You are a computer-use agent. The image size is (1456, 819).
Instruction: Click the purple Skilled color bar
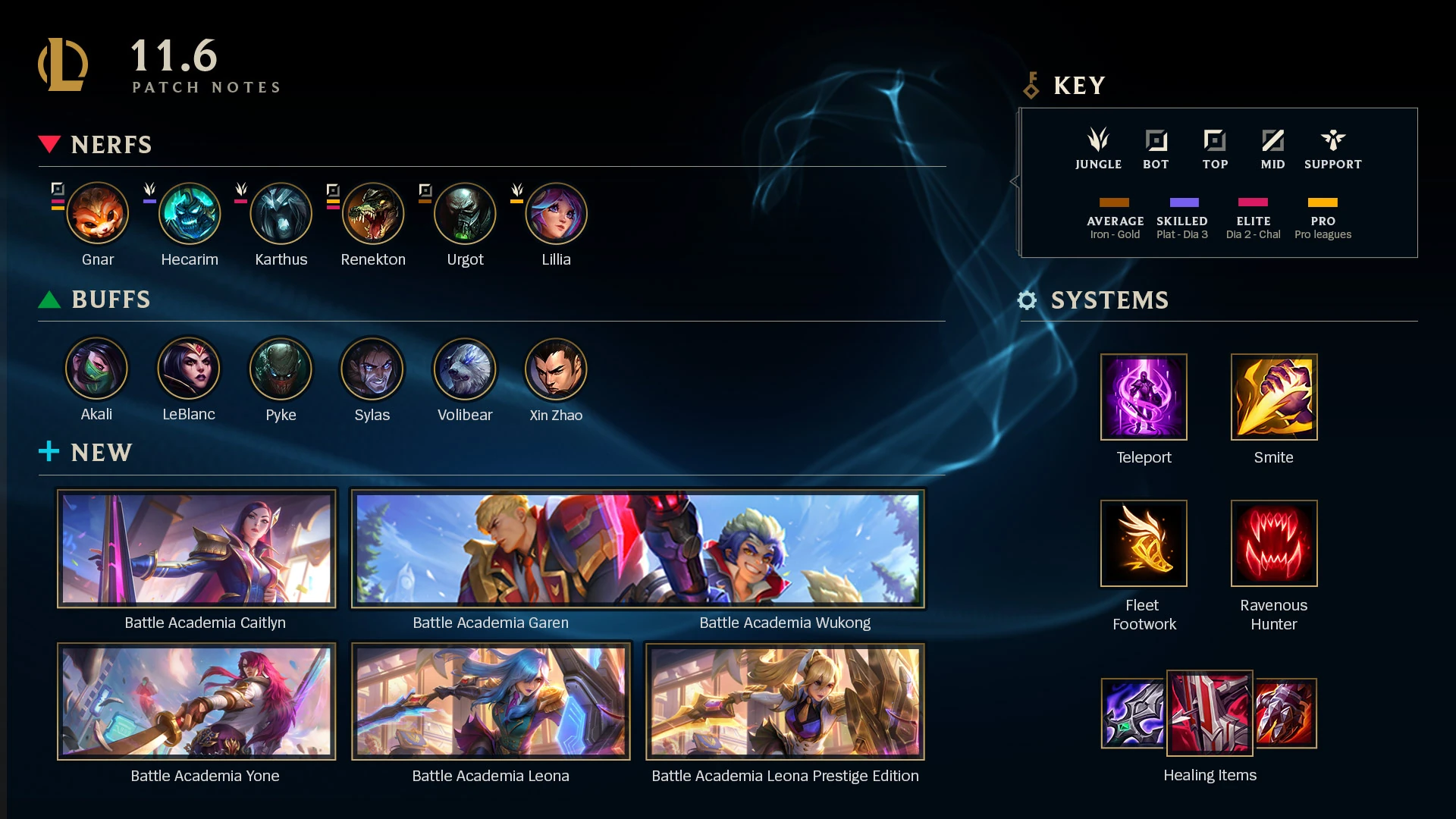1184,202
